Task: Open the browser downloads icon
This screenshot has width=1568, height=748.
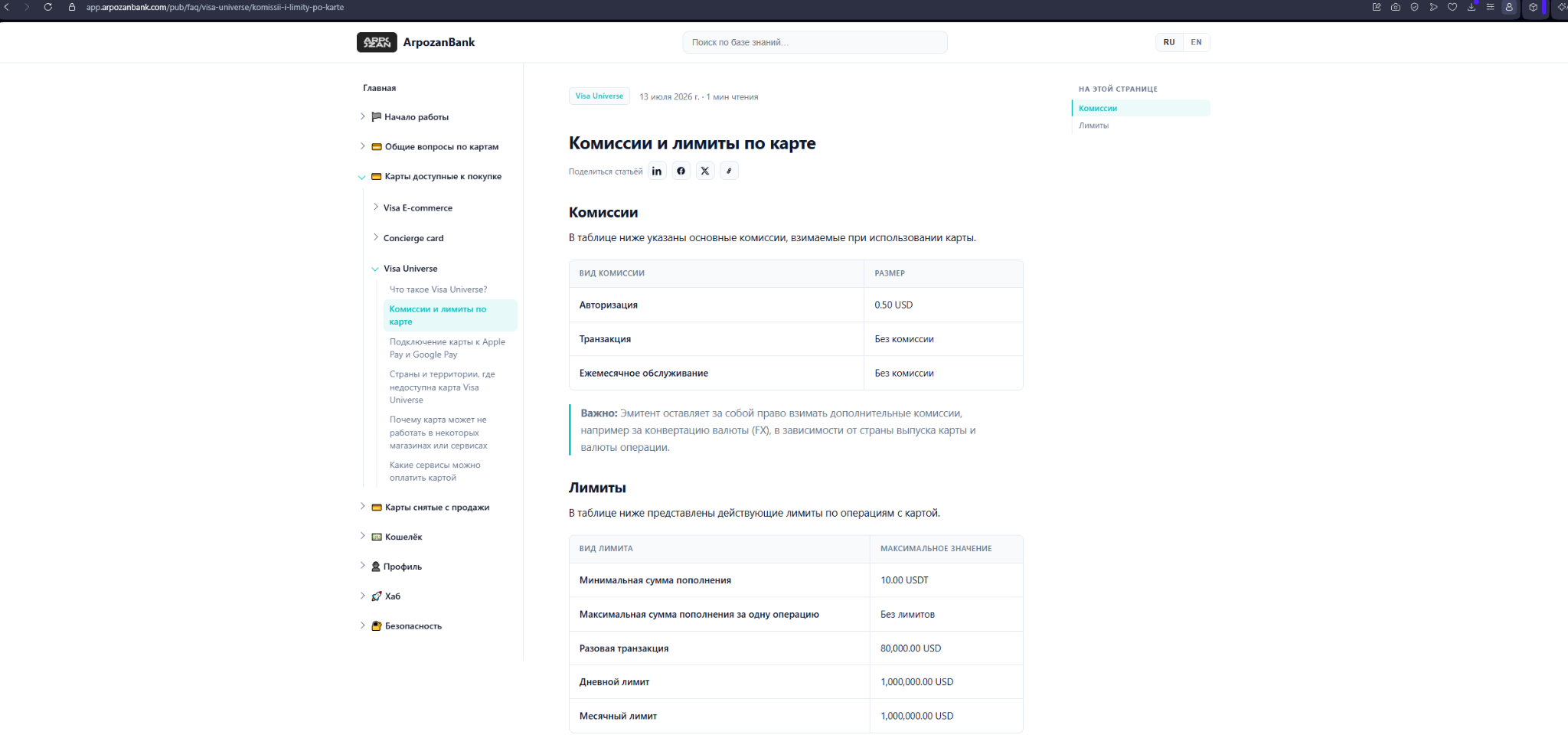Action: tap(1471, 7)
